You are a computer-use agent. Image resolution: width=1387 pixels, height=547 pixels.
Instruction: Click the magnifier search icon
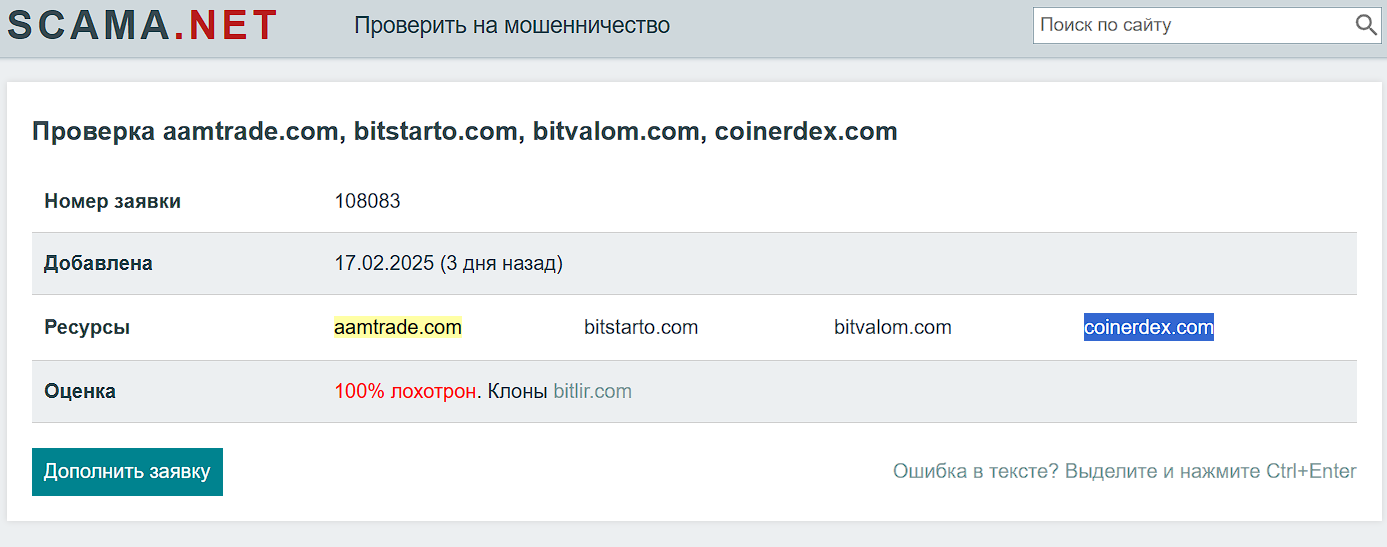[x=1366, y=25]
